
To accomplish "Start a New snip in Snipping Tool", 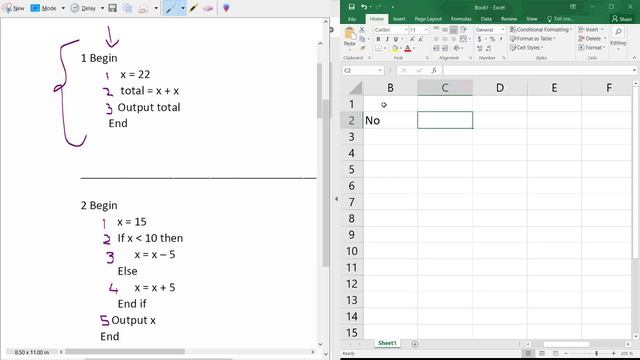I will tap(13, 8).
